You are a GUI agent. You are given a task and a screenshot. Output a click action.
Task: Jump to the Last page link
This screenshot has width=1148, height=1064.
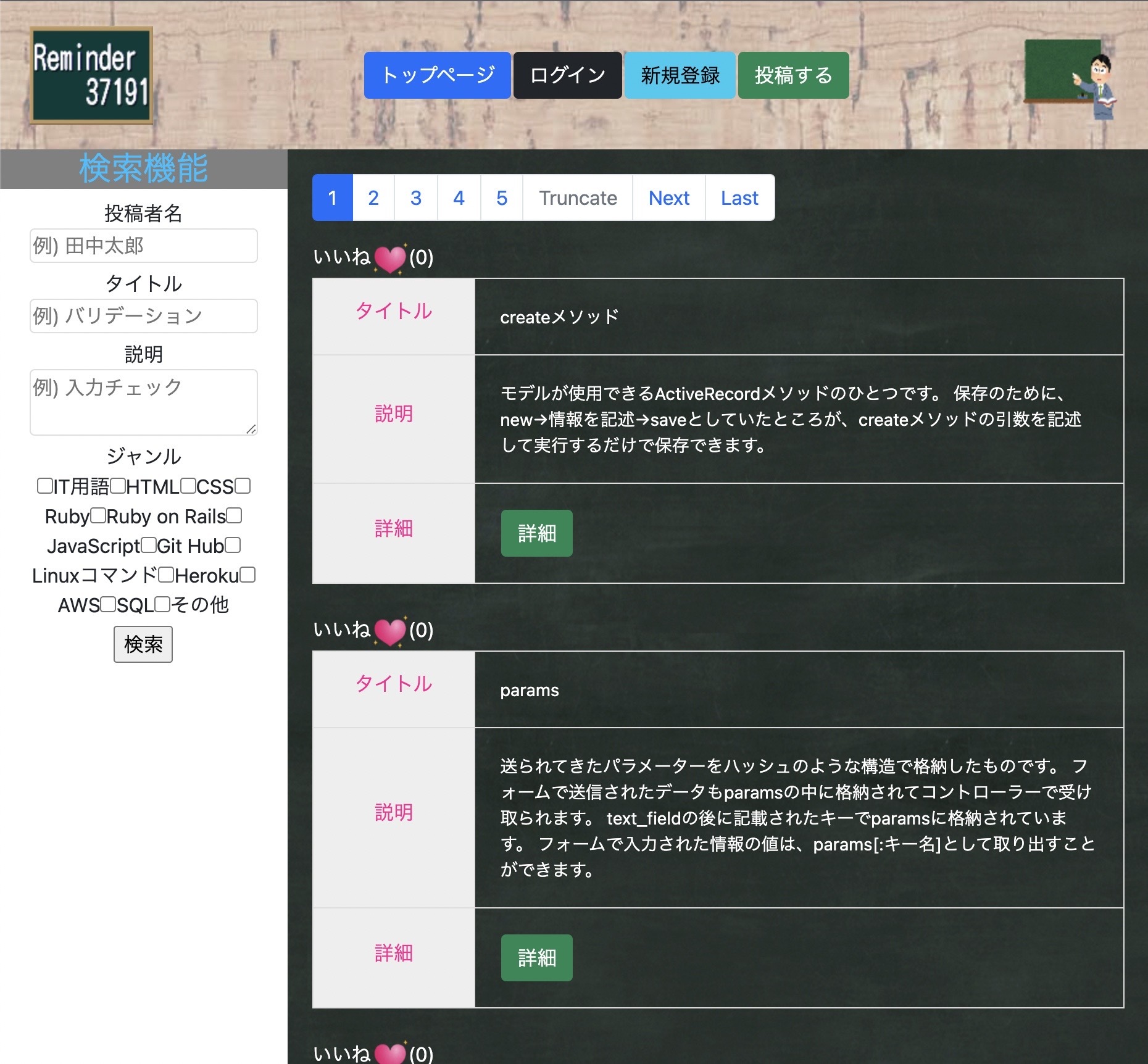[x=739, y=197]
